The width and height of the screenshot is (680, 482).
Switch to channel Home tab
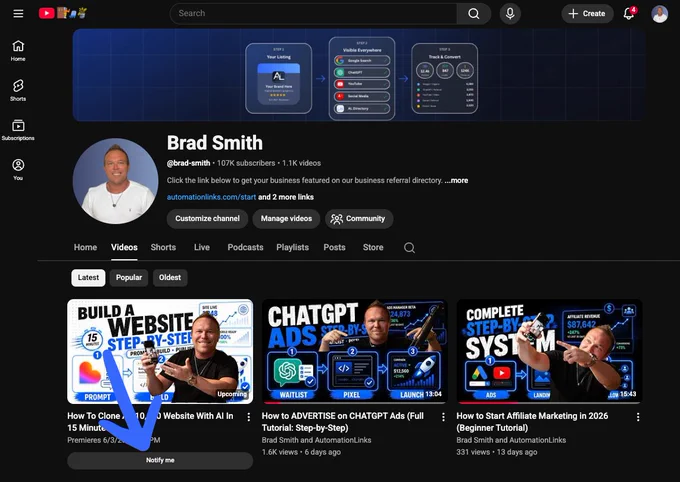click(85, 247)
